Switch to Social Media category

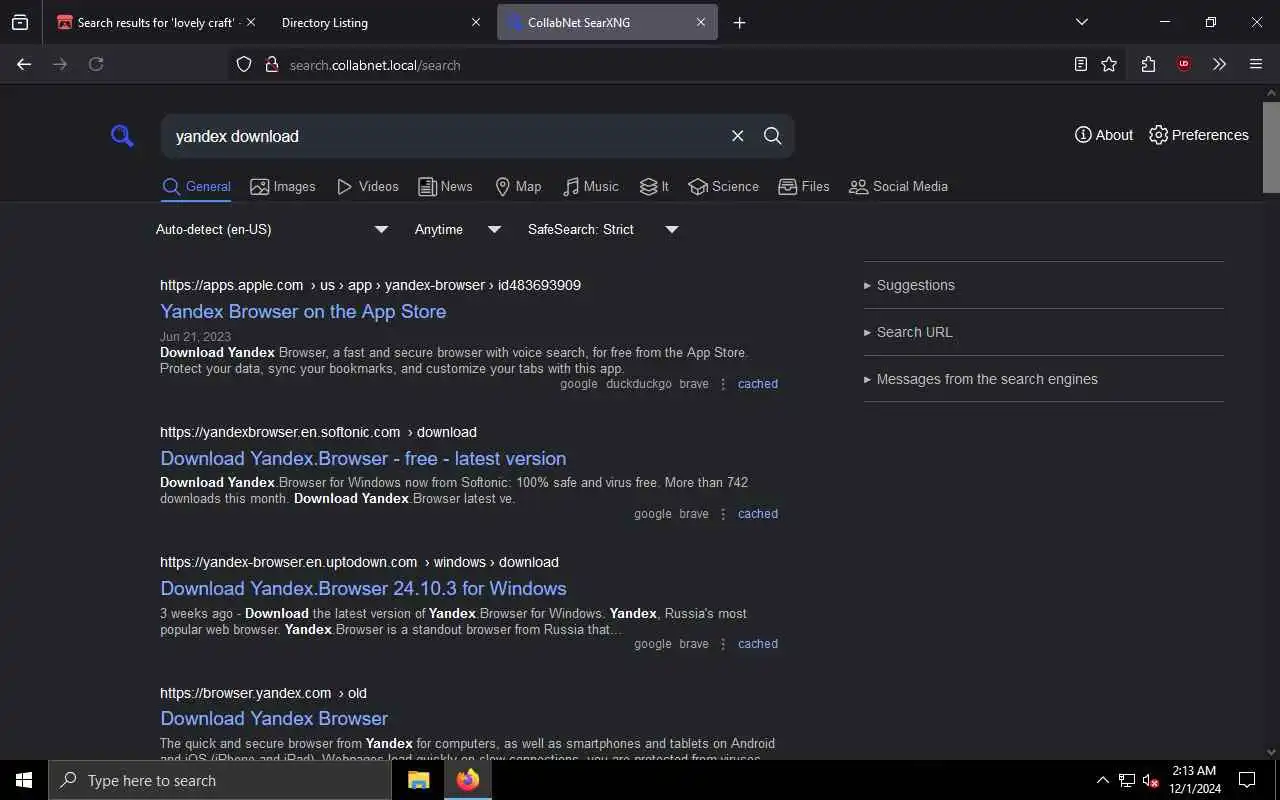(x=898, y=187)
